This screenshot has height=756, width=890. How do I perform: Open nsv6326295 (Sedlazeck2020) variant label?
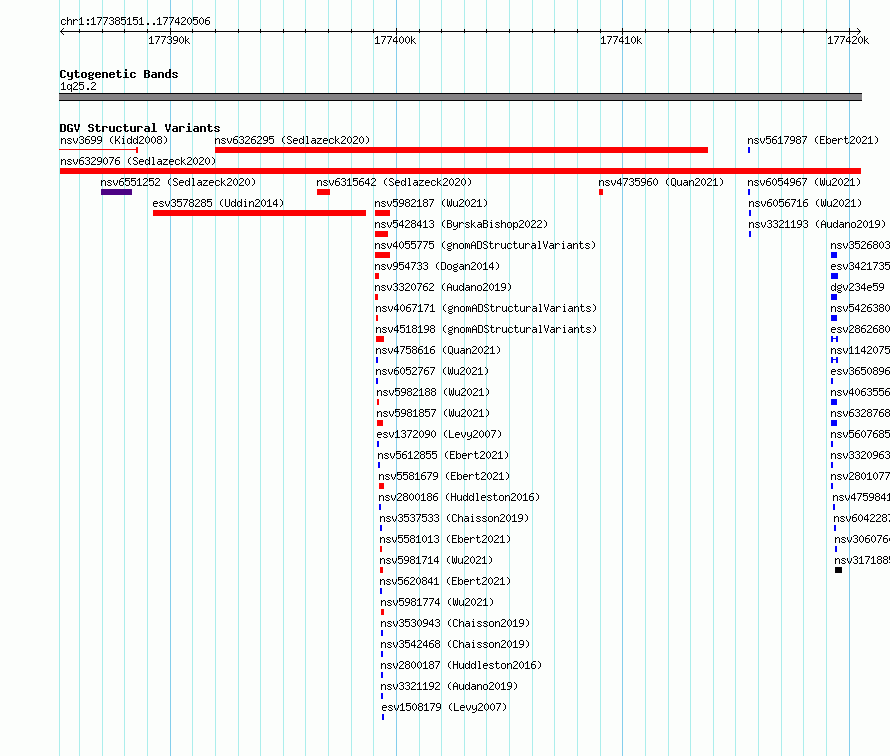click(x=292, y=140)
